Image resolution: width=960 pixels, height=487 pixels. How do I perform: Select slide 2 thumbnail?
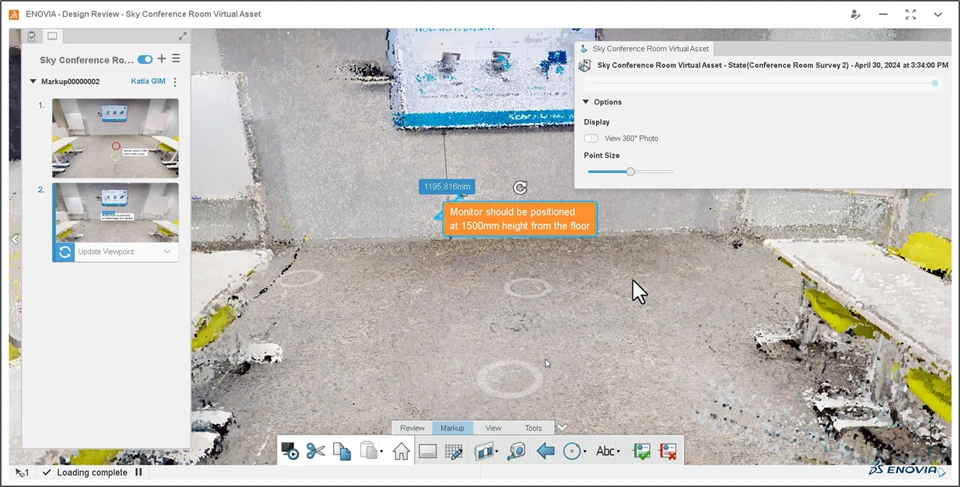point(115,212)
